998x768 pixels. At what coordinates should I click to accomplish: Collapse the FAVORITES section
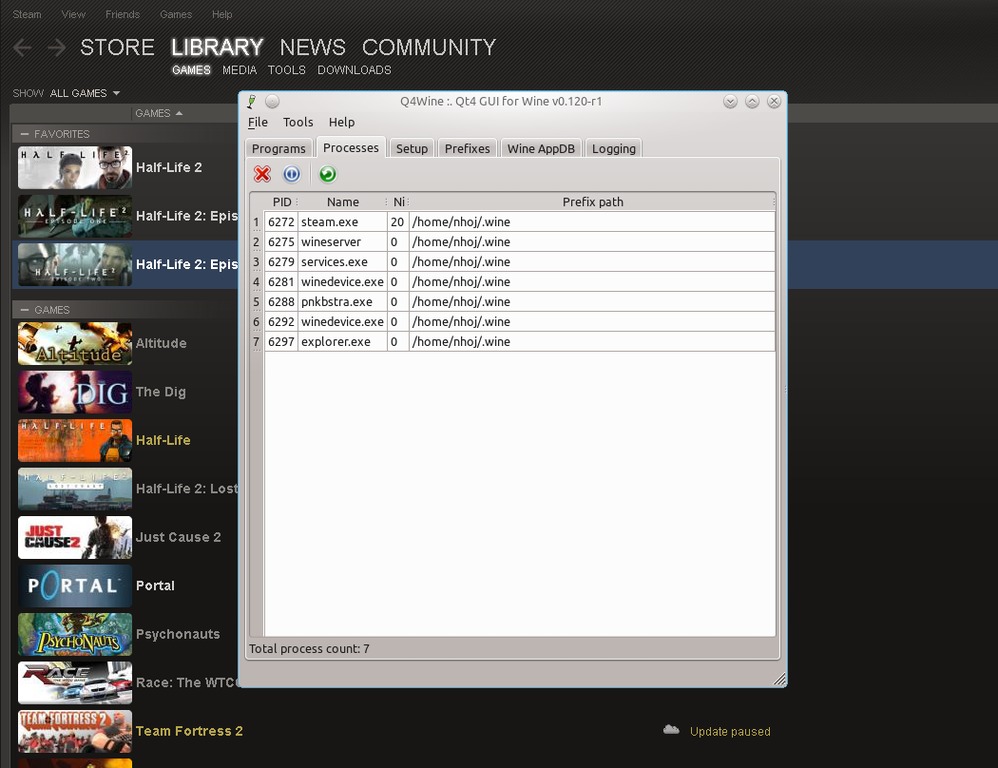pos(24,134)
